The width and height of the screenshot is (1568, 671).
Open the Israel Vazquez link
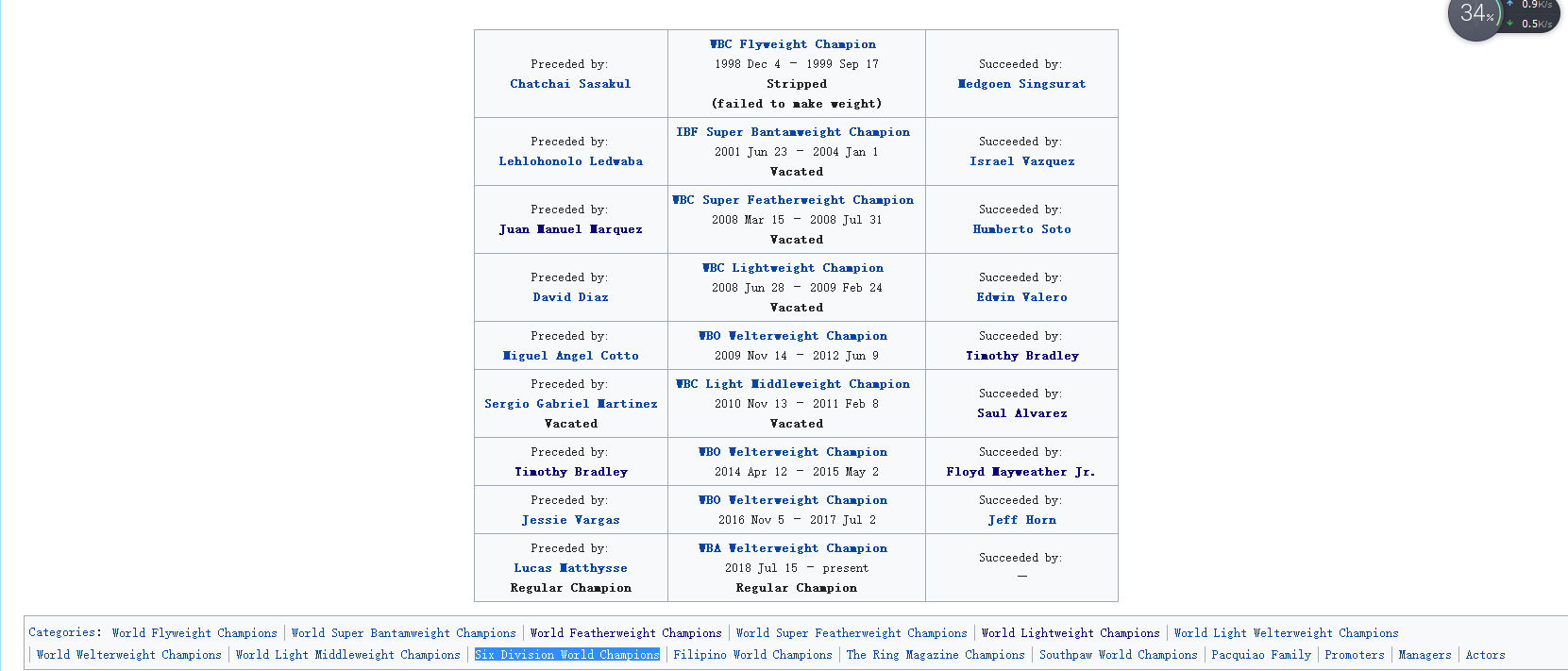[1021, 161]
